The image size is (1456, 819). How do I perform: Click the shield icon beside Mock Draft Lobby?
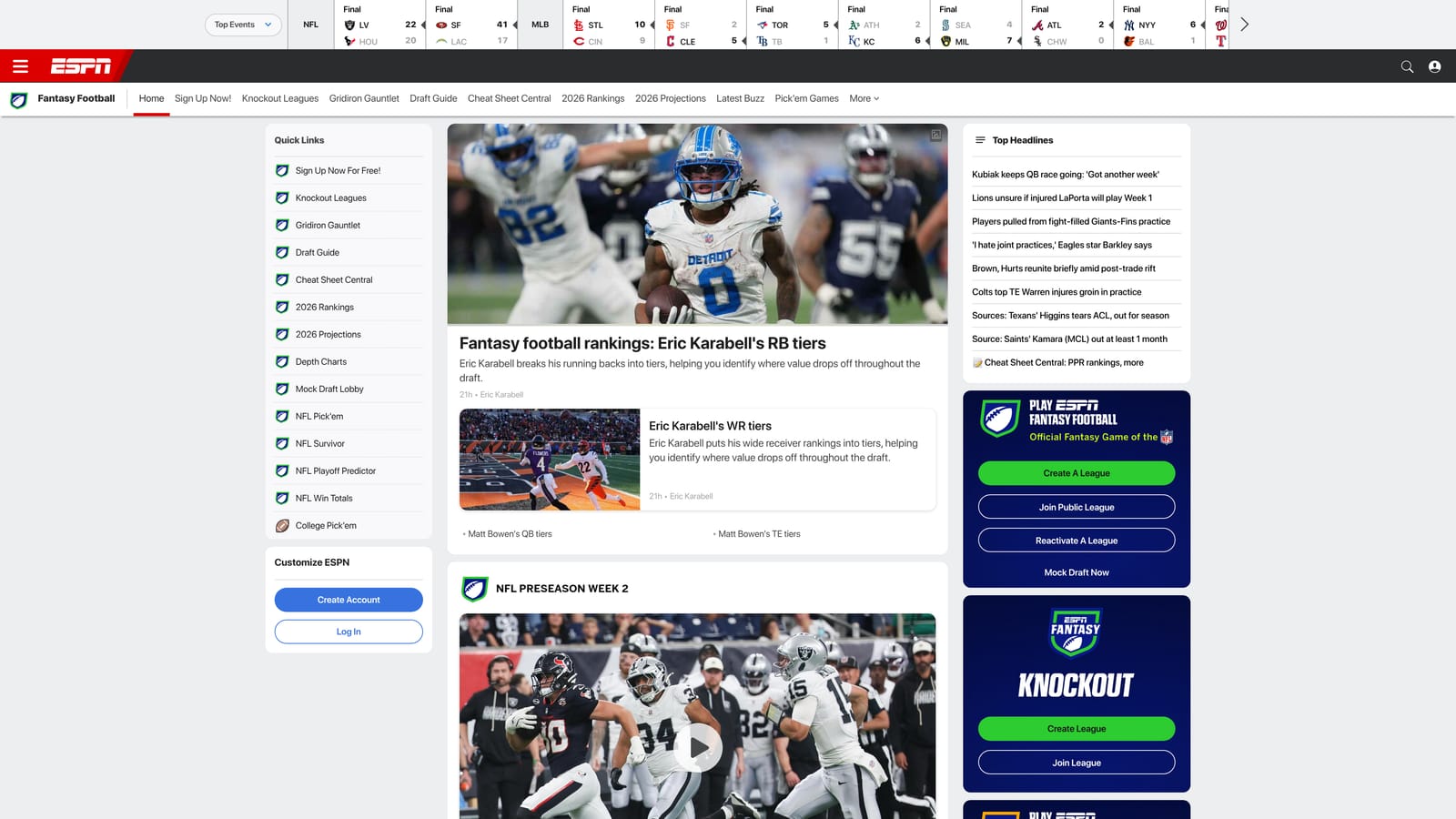tap(282, 389)
